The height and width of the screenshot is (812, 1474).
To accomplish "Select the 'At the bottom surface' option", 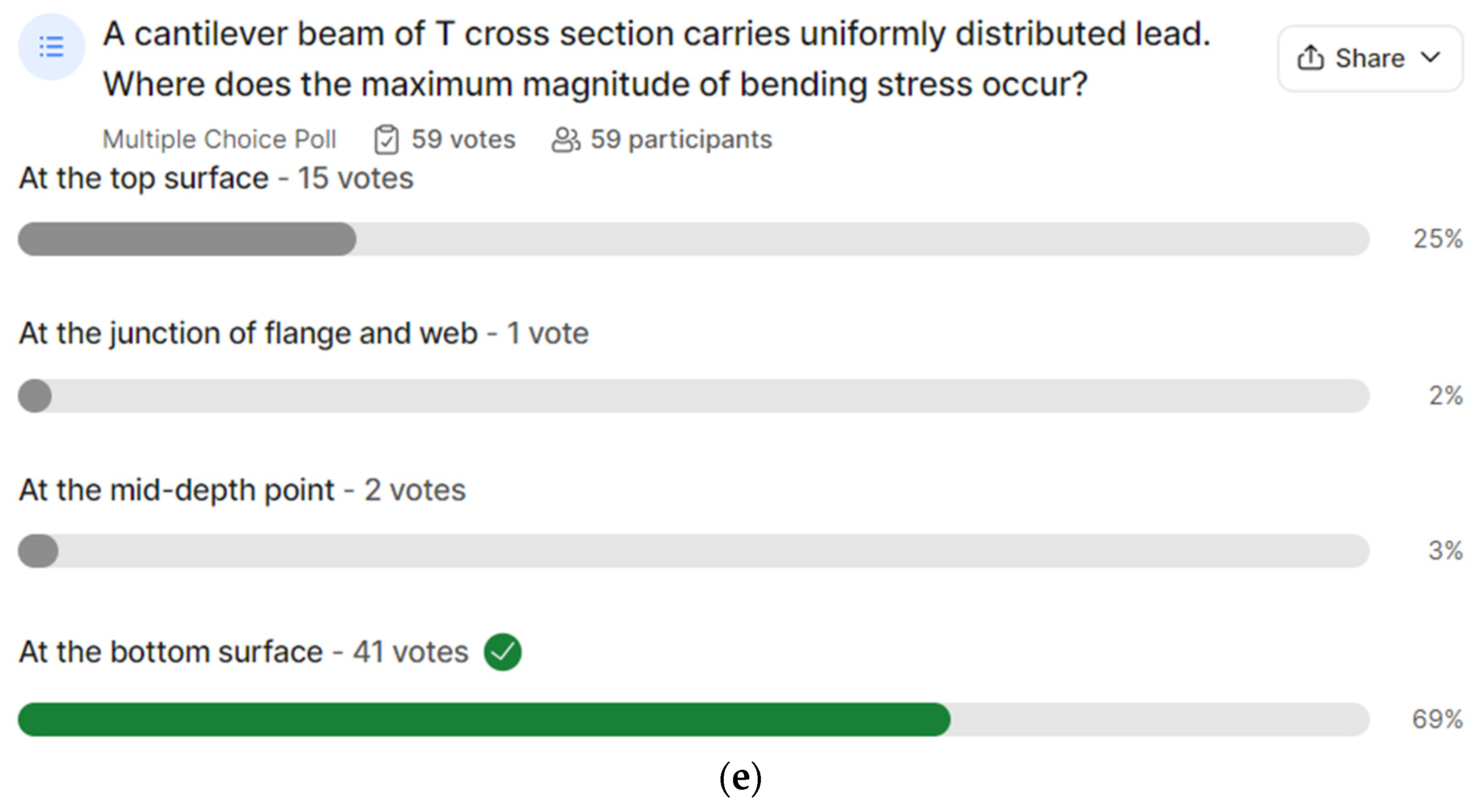I will pos(170,652).
